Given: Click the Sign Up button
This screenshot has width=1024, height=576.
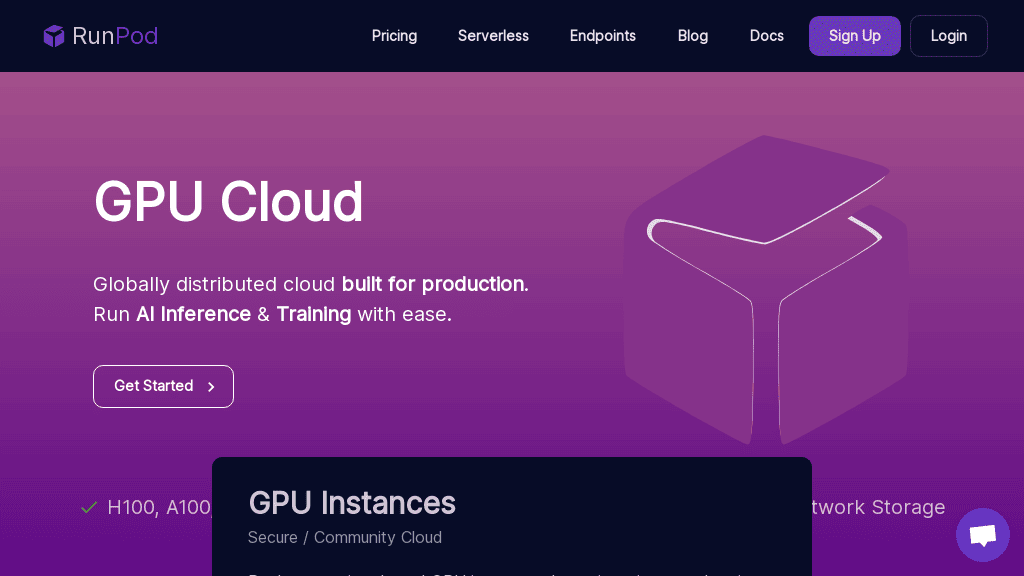Looking at the screenshot, I should 854,36.
